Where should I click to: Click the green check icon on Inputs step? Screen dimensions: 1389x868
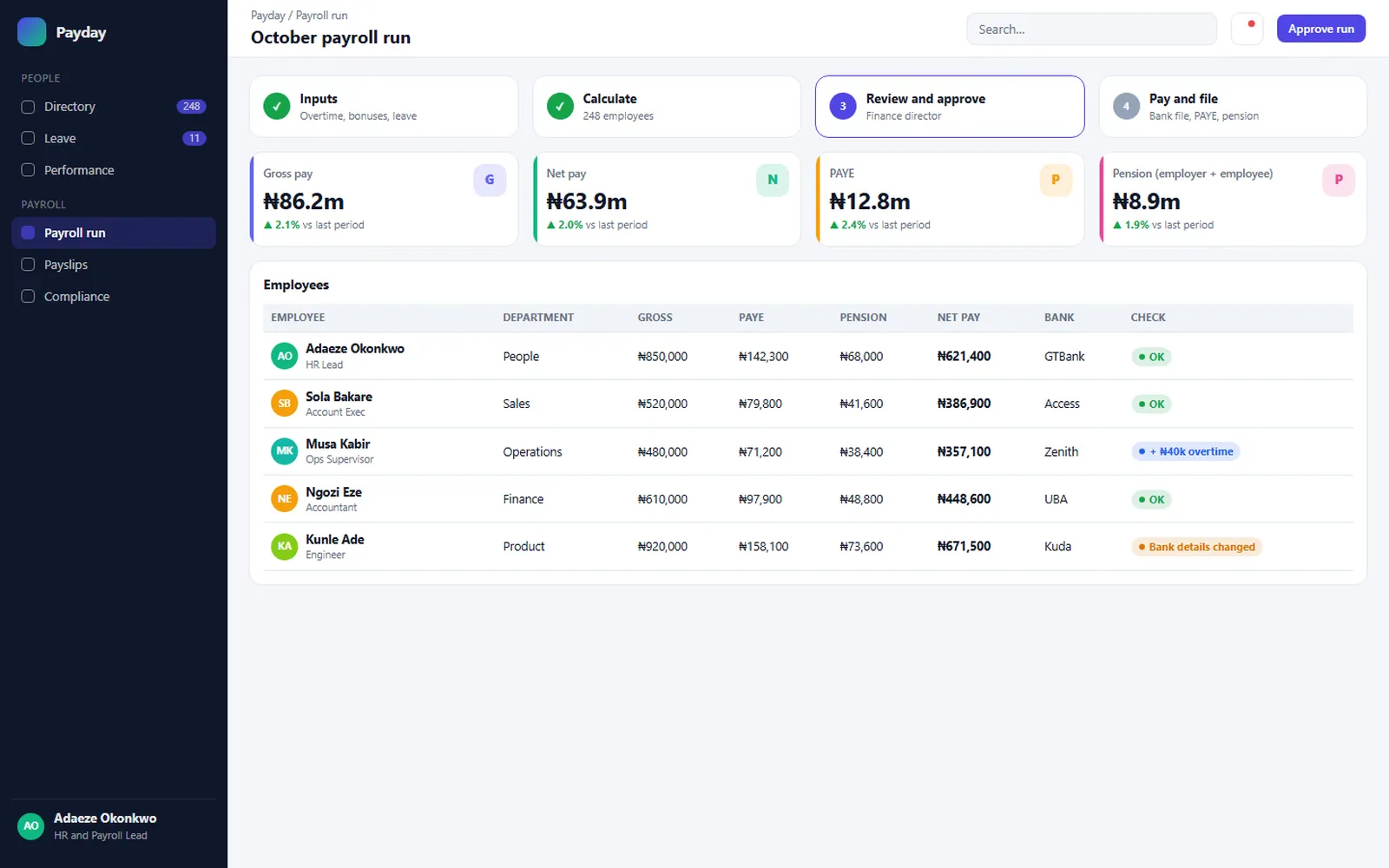[x=277, y=107]
